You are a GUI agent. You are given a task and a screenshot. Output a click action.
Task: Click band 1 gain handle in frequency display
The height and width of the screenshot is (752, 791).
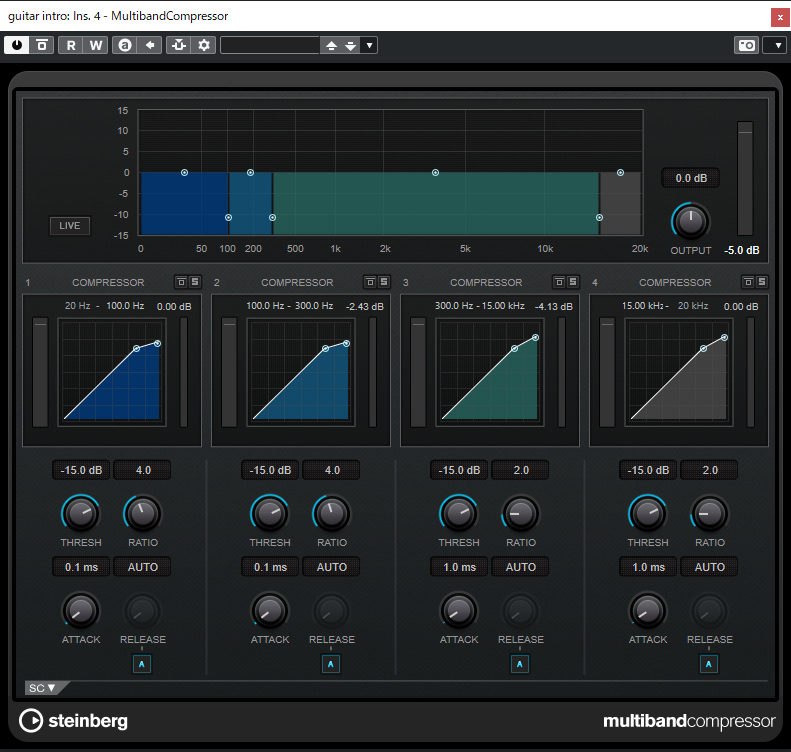click(x=185, y=172)
